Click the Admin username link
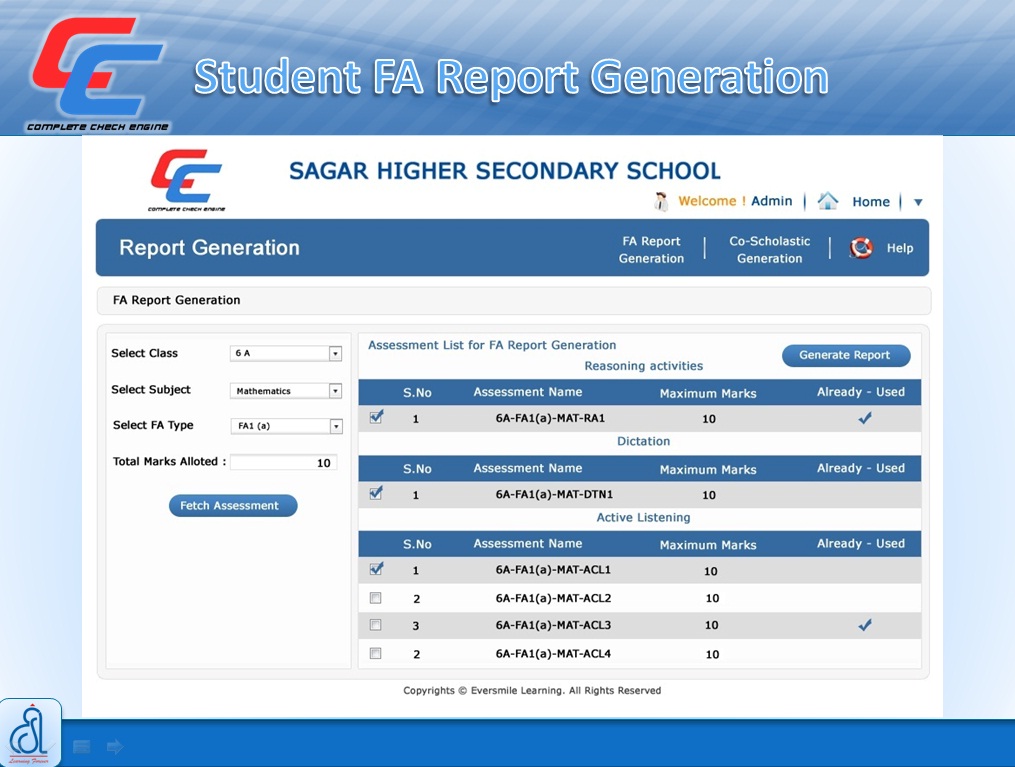This screenshot has width=1015, height=767. [x=772, y=201]
